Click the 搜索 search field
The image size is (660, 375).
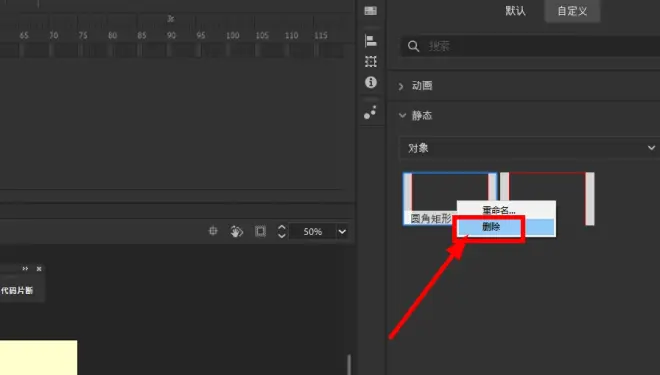point(530,46)
